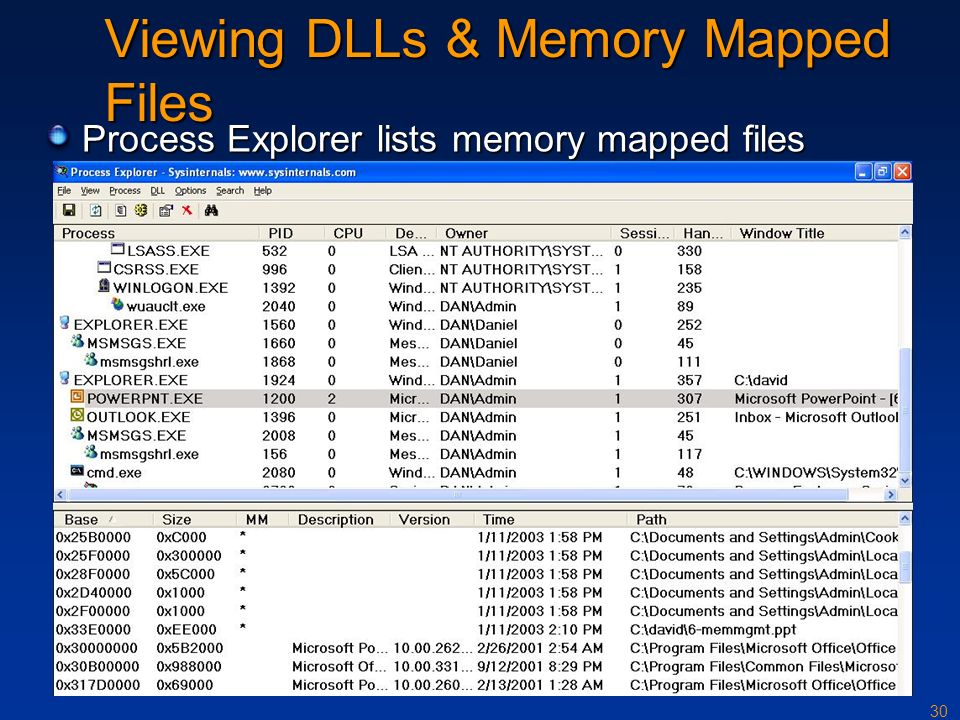This screenshot has height=720, width=960.
Task: Click the CSRSS.EXE process icon
Action: [104, 268]
